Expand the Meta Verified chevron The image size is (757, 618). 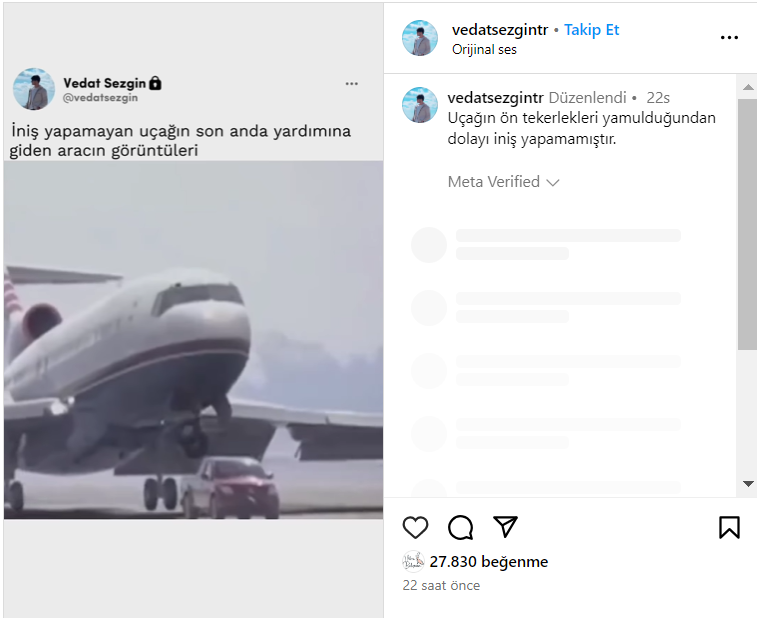point(553,183)
